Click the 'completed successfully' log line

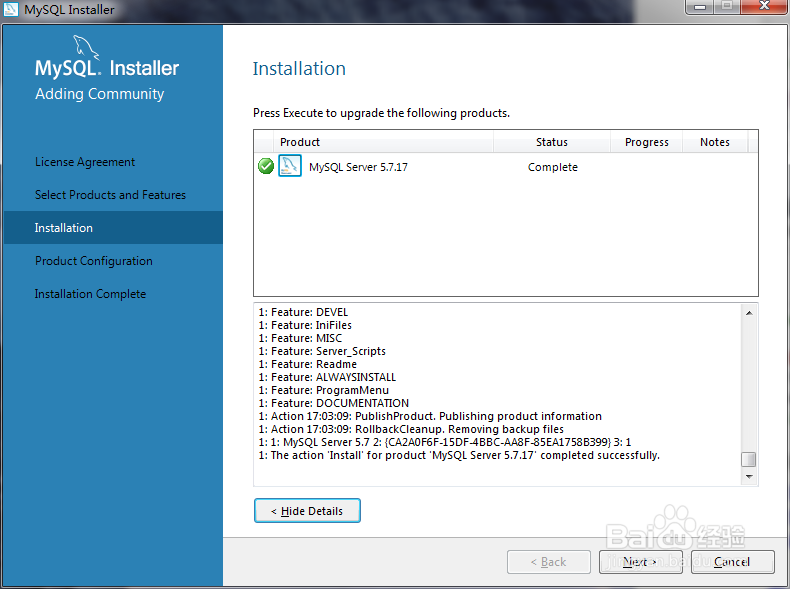click(x=459, y=455)
